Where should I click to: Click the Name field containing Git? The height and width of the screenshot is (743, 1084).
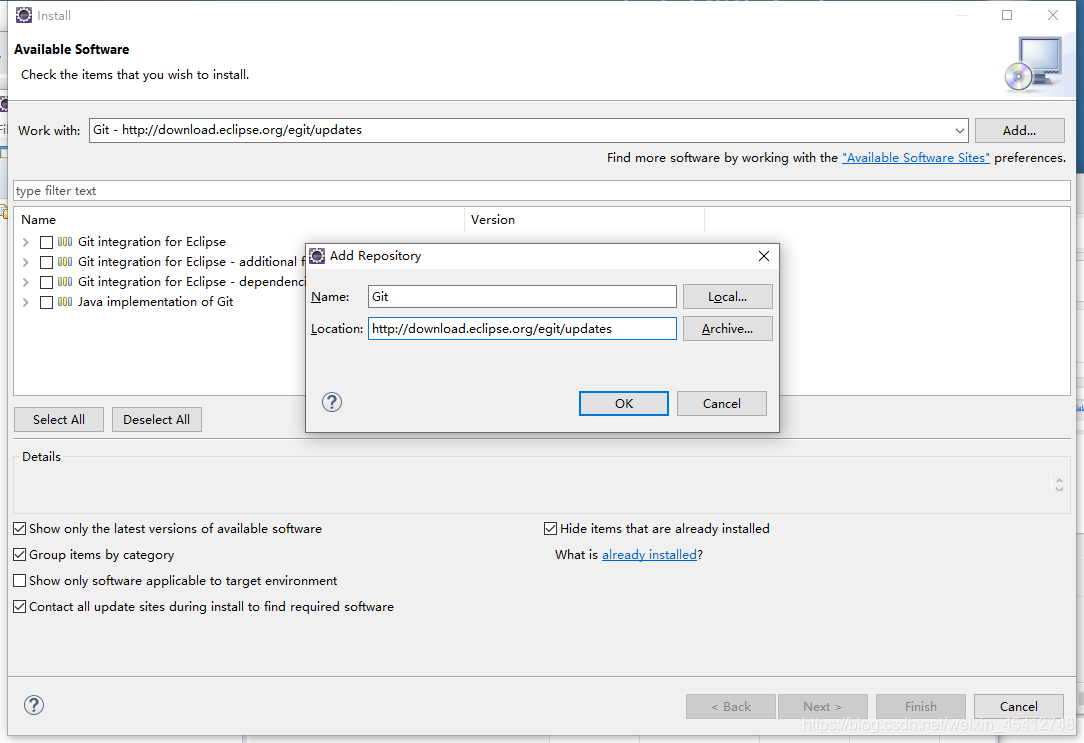click(522, 297)
